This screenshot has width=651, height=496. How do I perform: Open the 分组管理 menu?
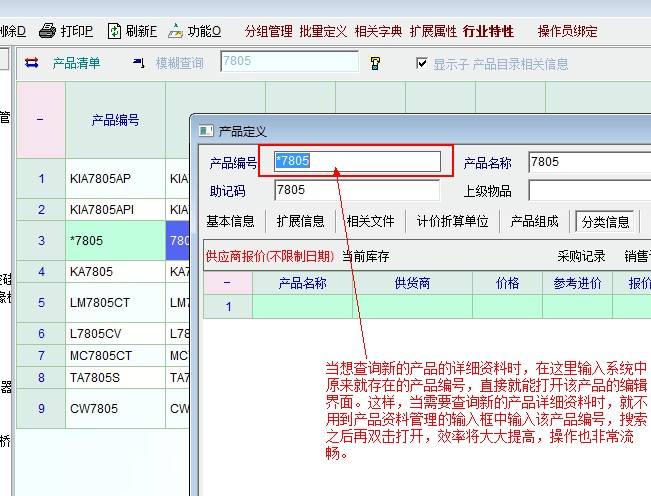[267, 31]
